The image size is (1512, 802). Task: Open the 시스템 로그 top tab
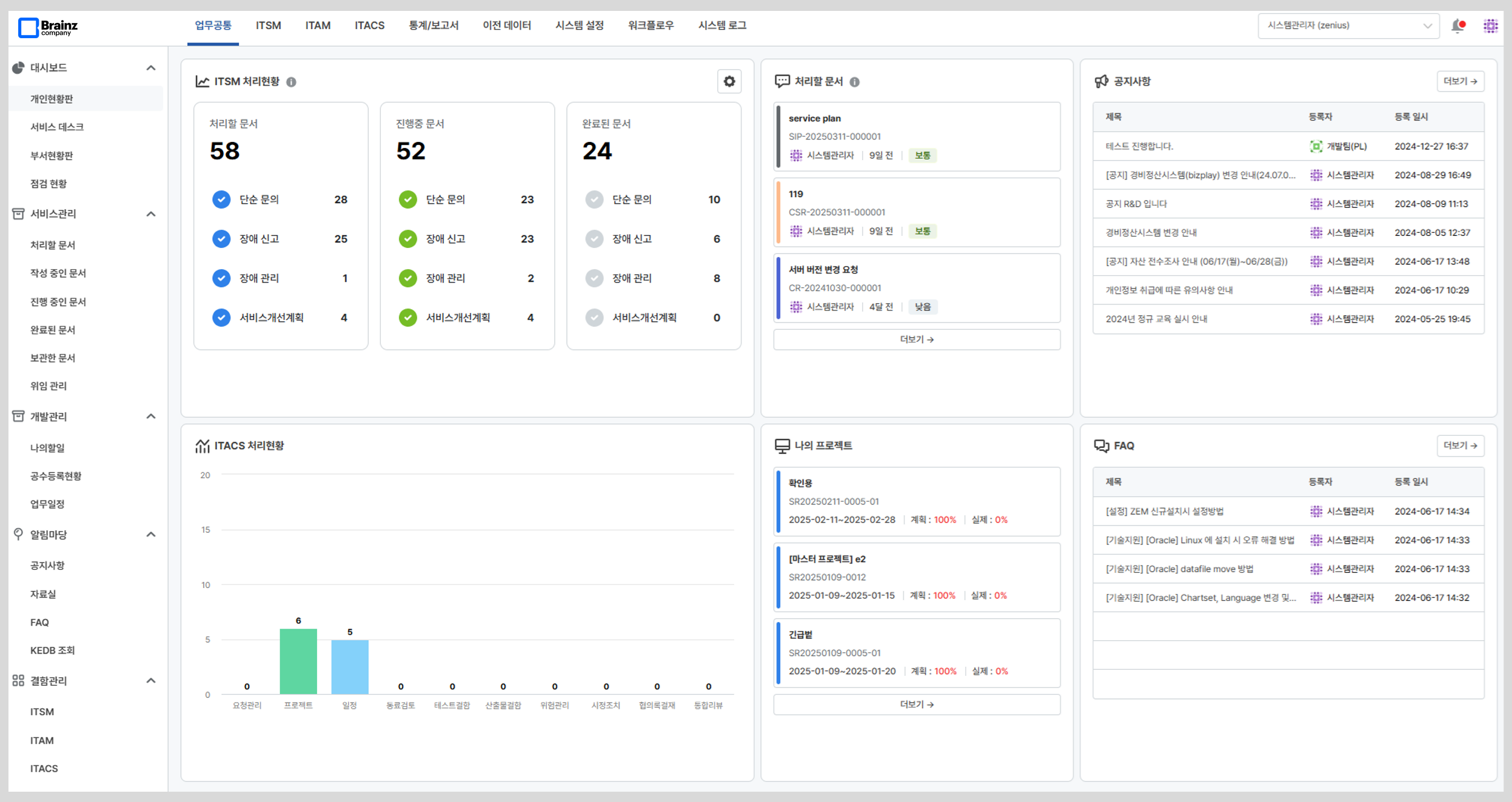pyautogui.click(x=723, y=25)
